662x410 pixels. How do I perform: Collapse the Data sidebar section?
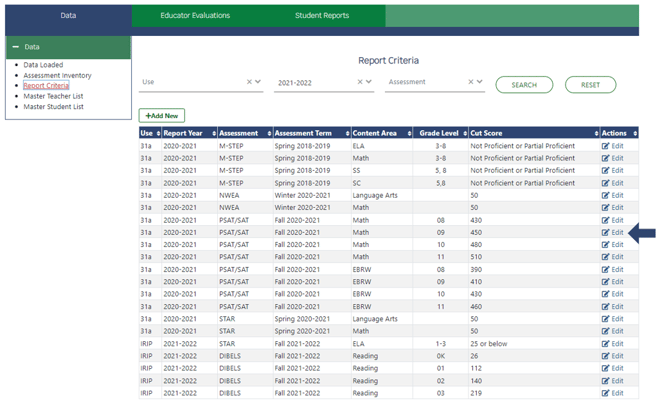click(16, 47)
